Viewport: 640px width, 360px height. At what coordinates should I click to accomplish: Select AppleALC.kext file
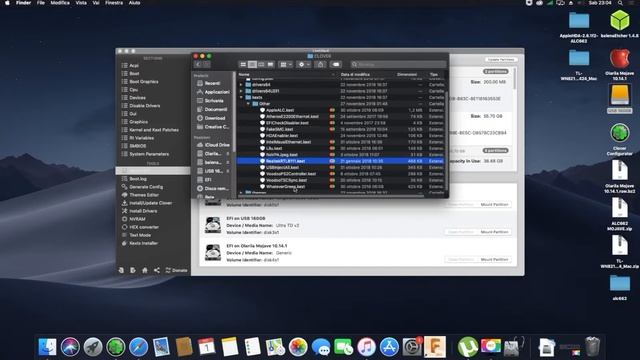[280, 110]
